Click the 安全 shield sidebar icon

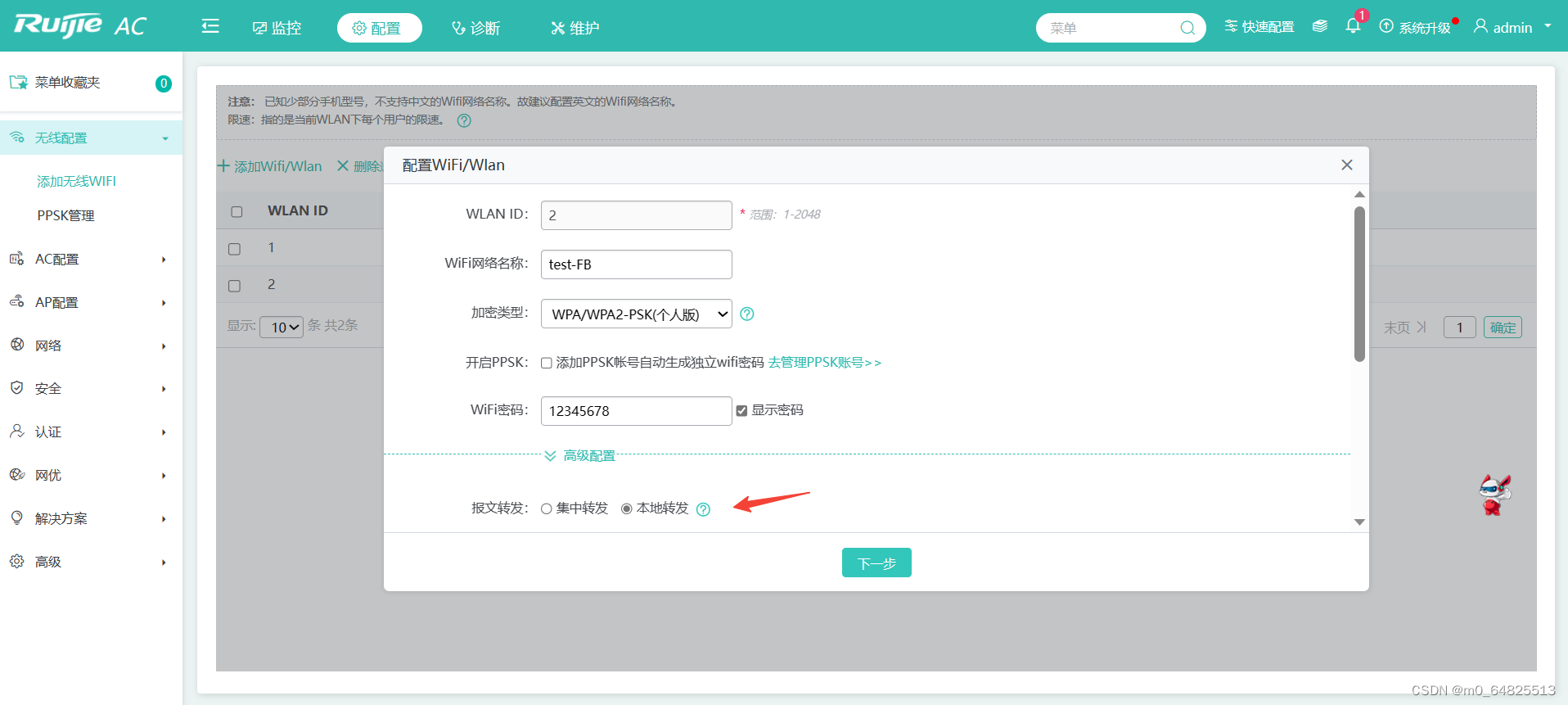(16, 388)
